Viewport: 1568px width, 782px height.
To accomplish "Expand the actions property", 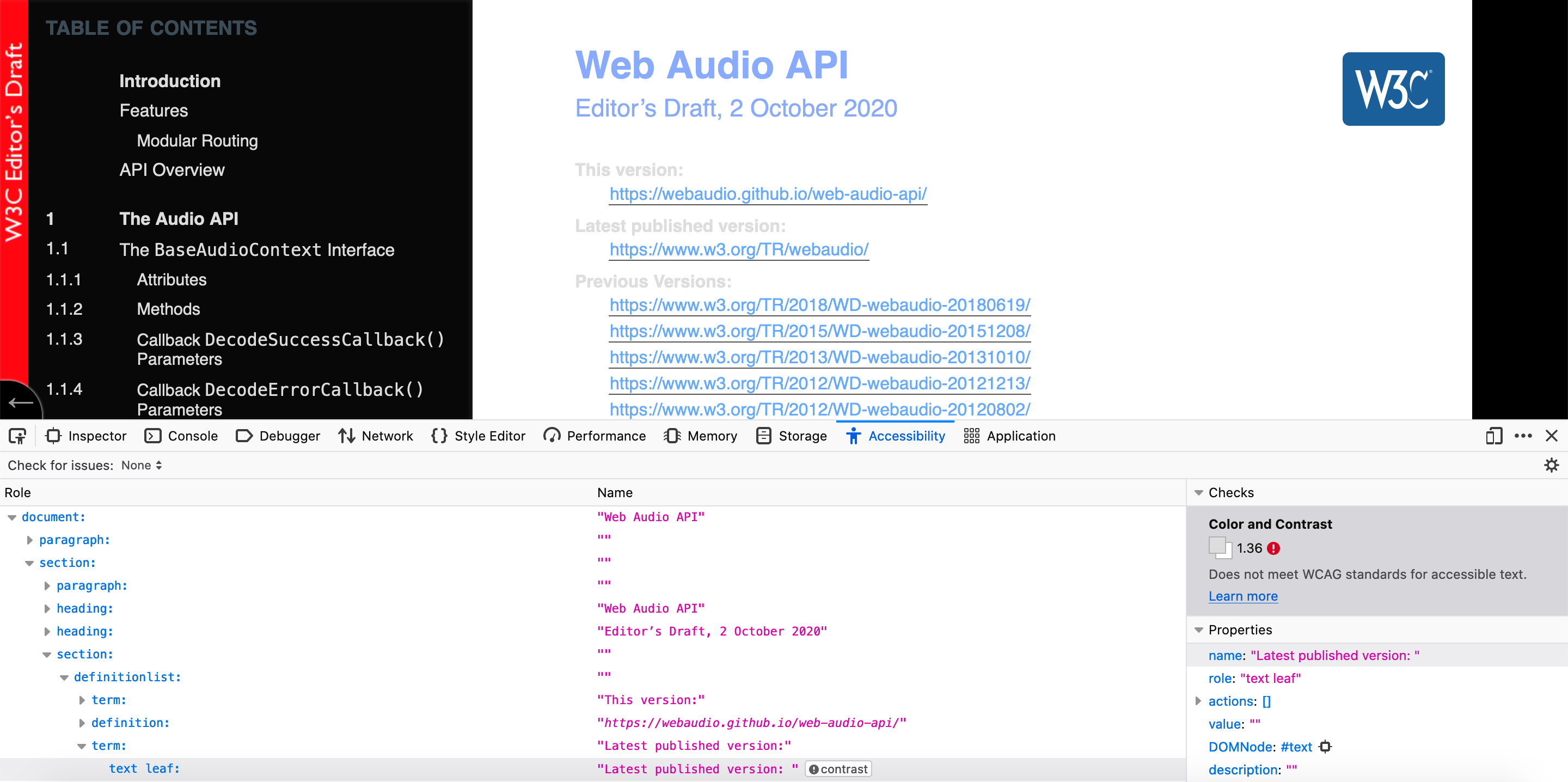I will (1198, 701).
